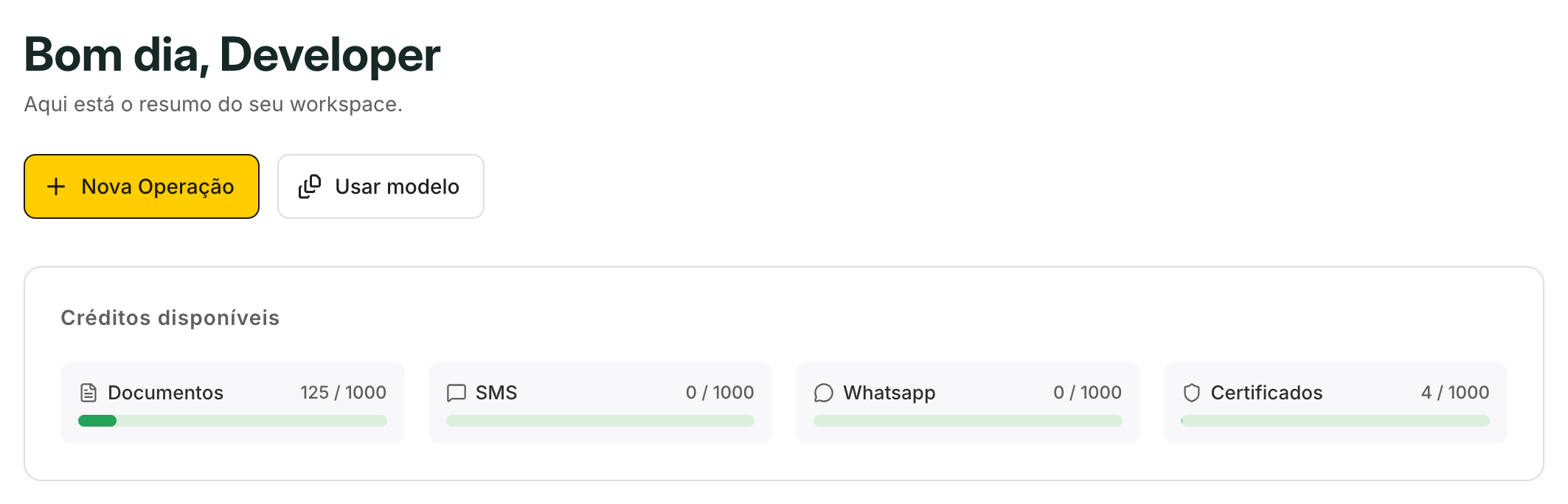Click the SMS message bubble icon

[457, 393]
